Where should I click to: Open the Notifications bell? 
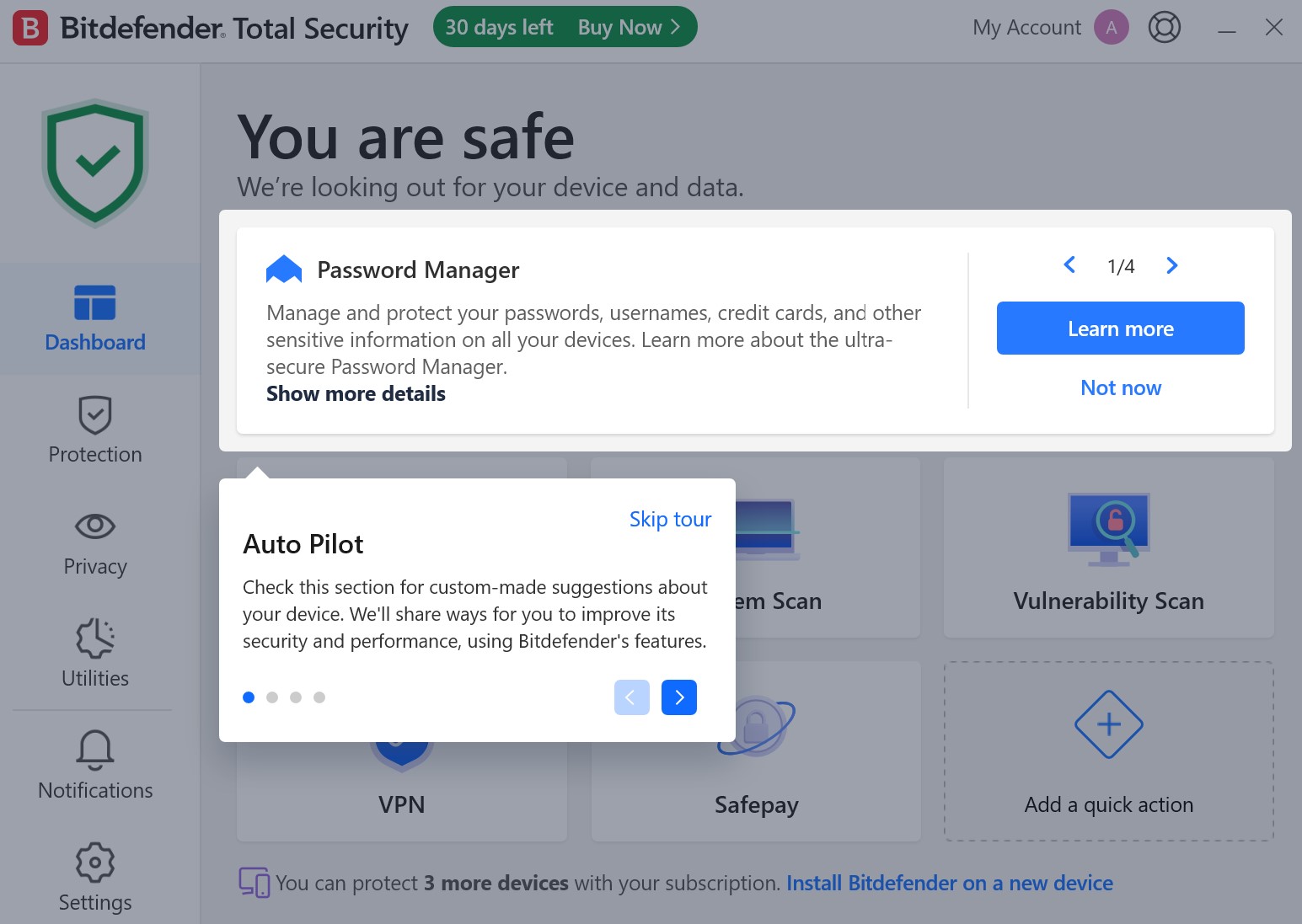(x=95, y=750)
